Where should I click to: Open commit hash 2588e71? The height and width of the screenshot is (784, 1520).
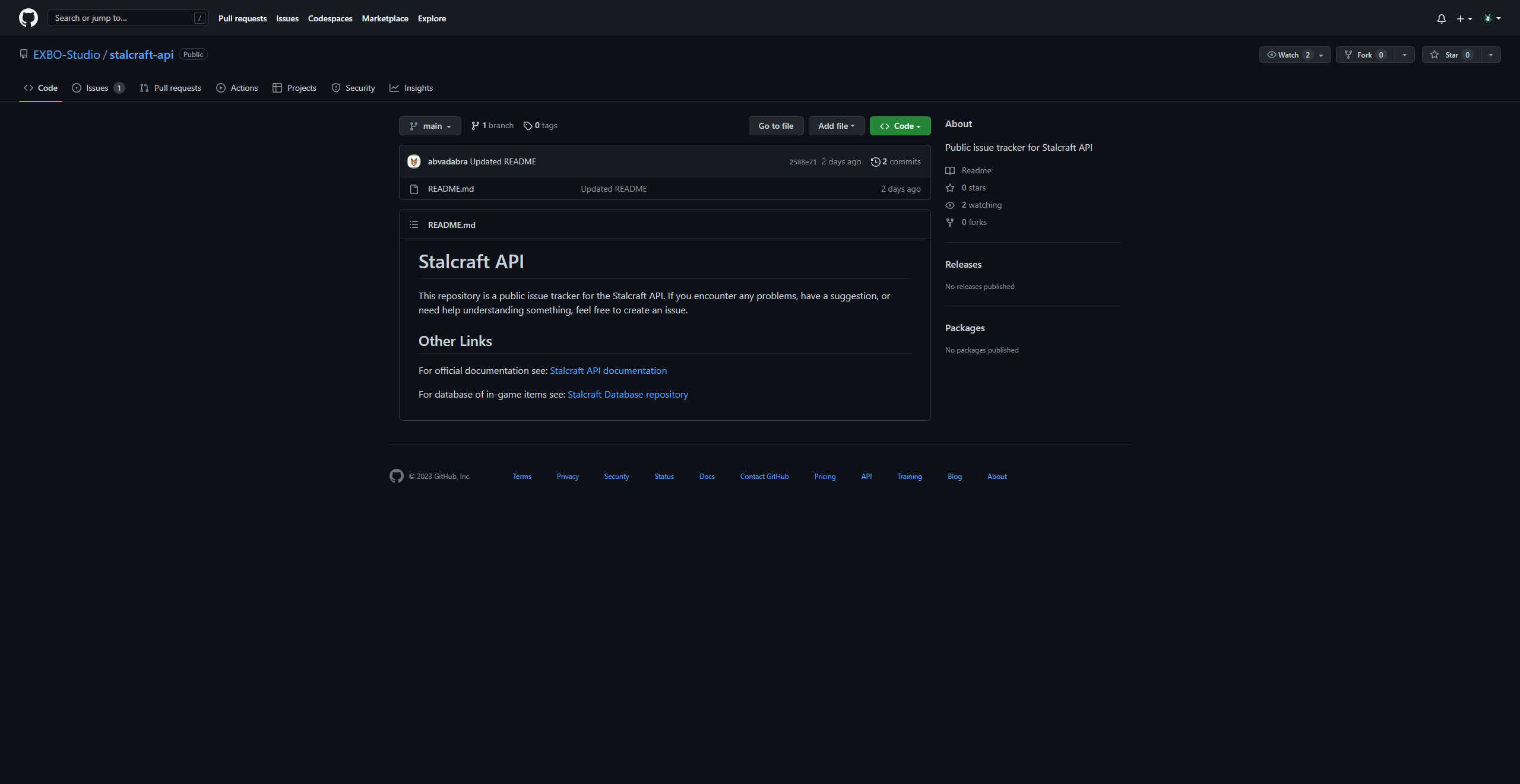[x=803, y=162]
